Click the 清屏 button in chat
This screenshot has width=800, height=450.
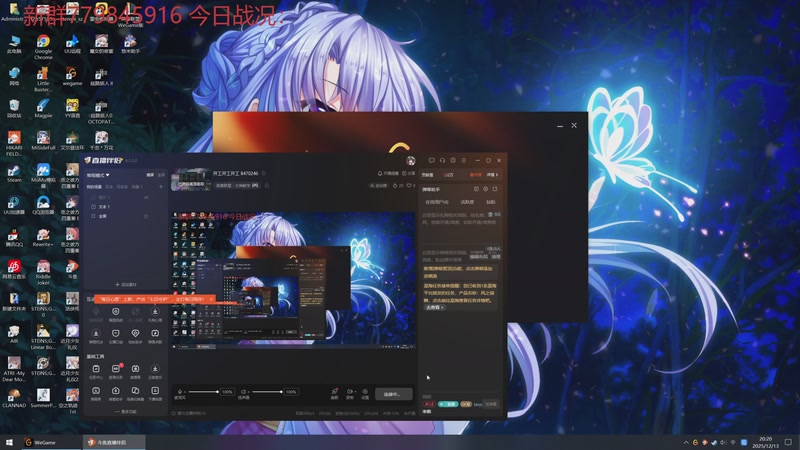tap(496, 257)
